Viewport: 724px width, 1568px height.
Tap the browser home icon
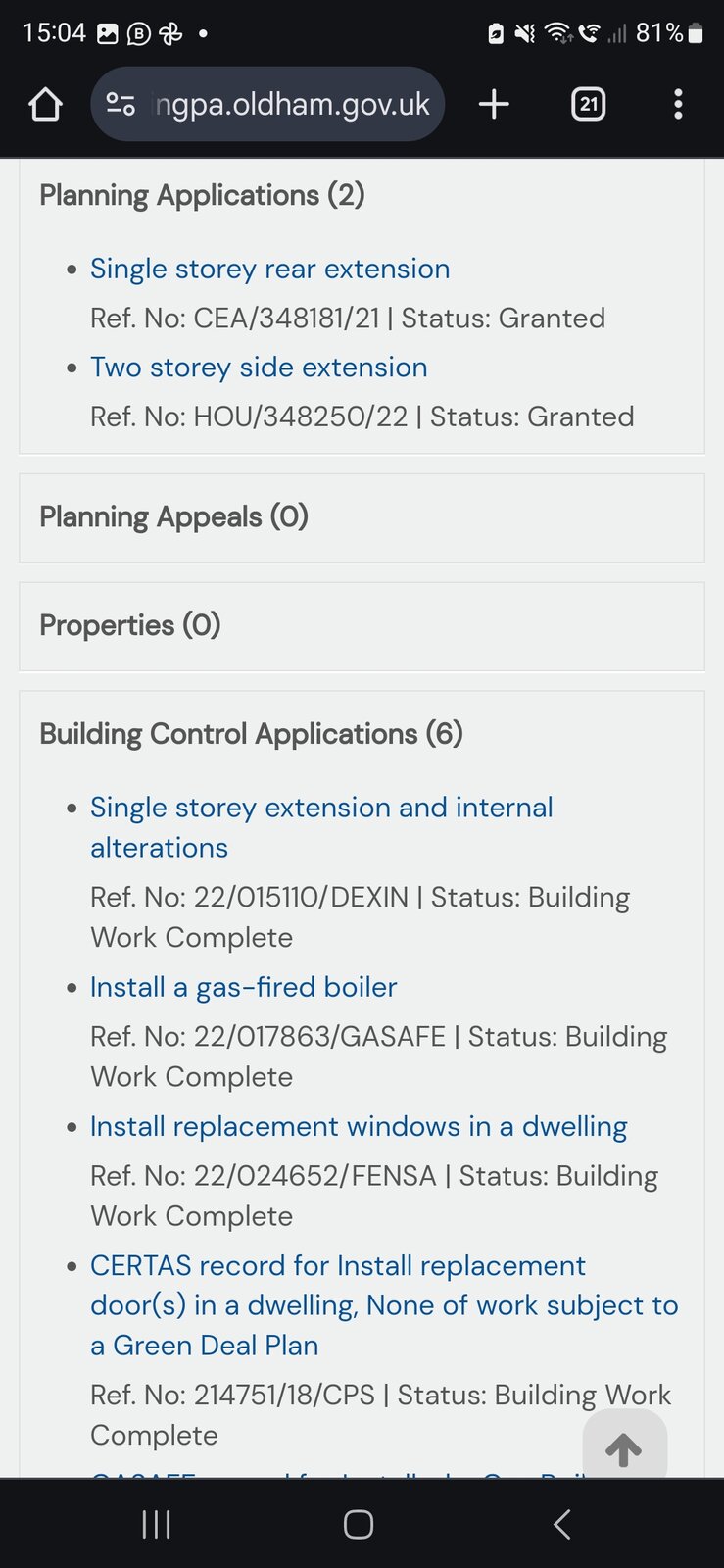coord(46,104)
